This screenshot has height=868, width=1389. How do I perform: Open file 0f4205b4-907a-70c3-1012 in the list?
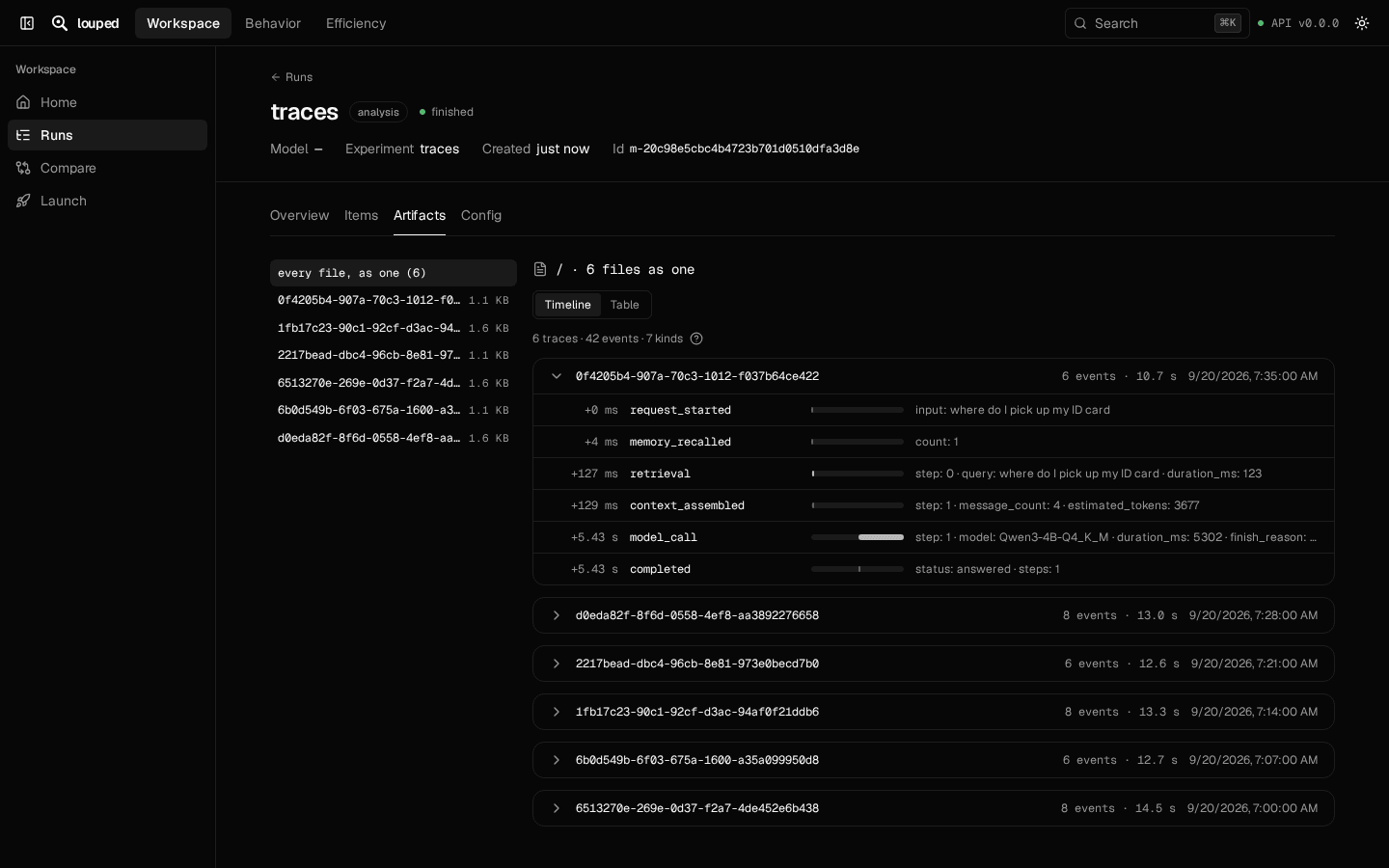[394, 301]
